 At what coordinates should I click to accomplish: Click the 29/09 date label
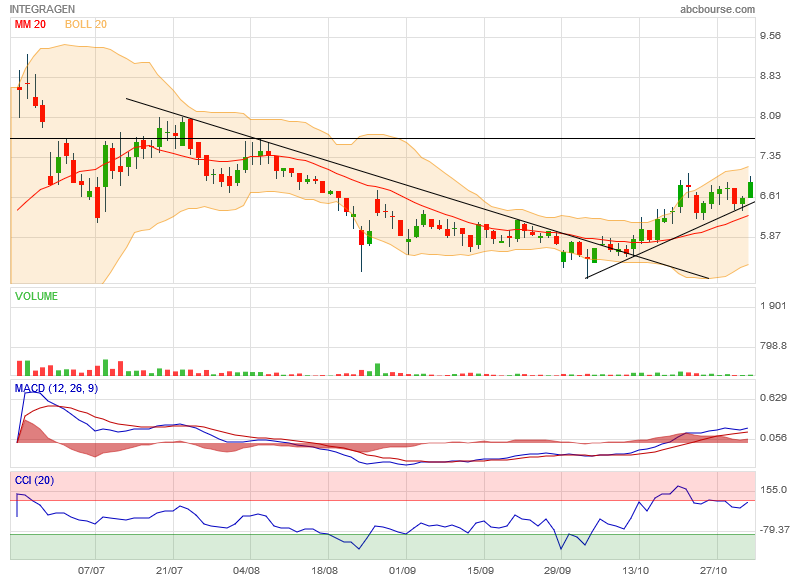click(558, 570)
